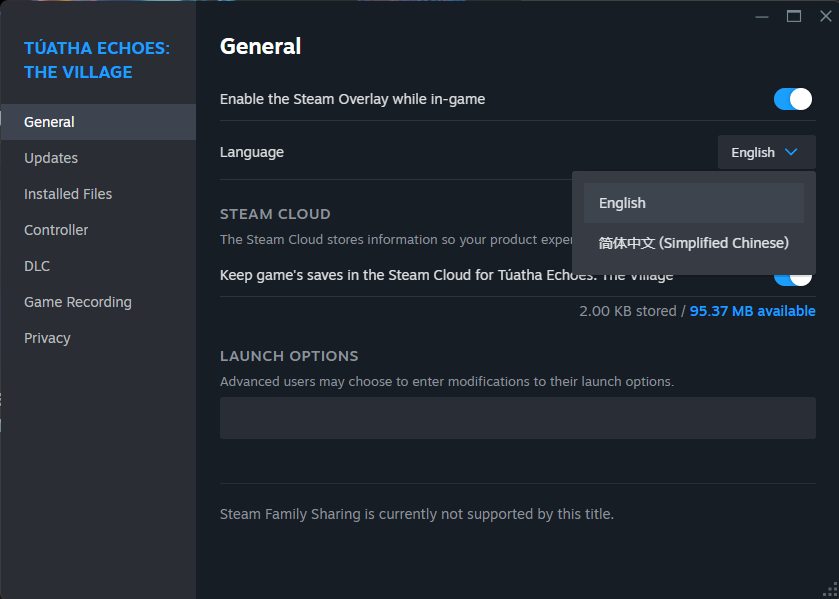Image resolution: width=839 pixels, height=599 pixels.
Task: Open the General settings tab
Action: (x=50, y=122)
